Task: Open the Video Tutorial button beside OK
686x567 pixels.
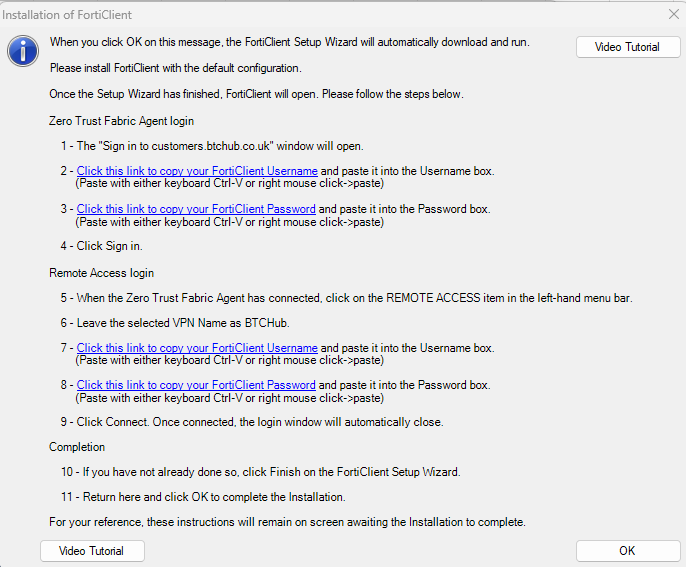Action: pos(92,551)
